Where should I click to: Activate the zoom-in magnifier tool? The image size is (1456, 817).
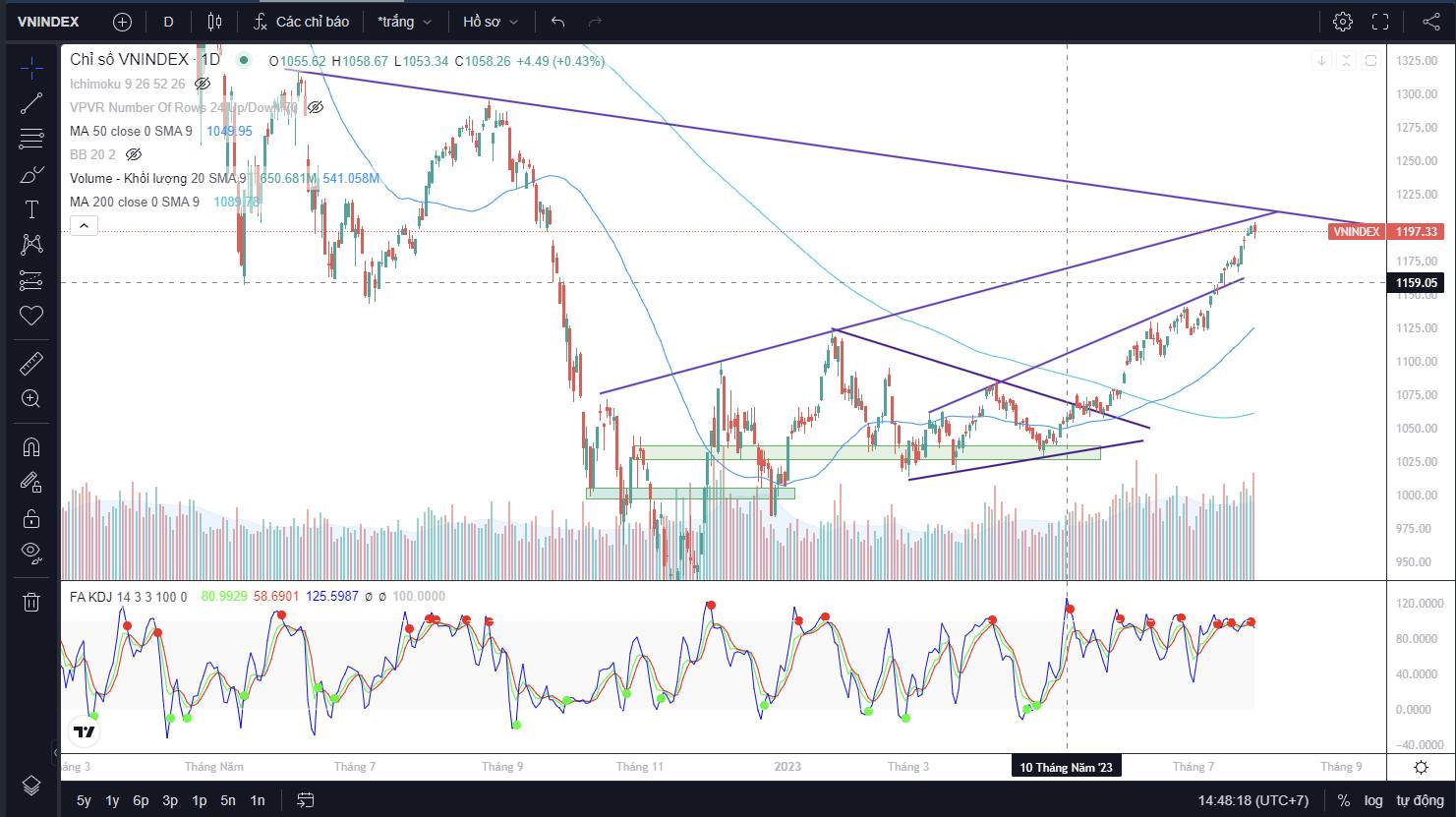pos(31,399)
